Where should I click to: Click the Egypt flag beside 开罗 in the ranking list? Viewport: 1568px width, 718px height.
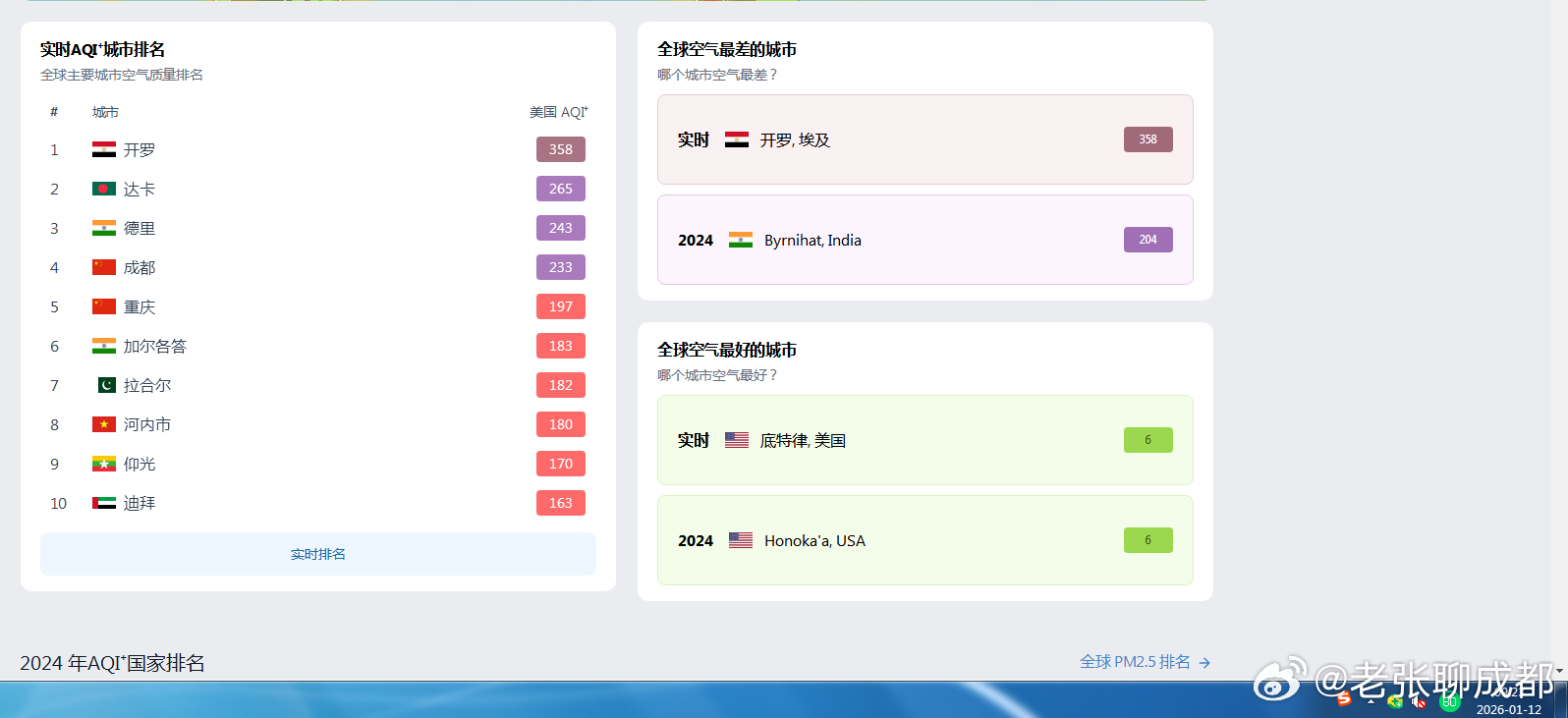coord(104,149)
